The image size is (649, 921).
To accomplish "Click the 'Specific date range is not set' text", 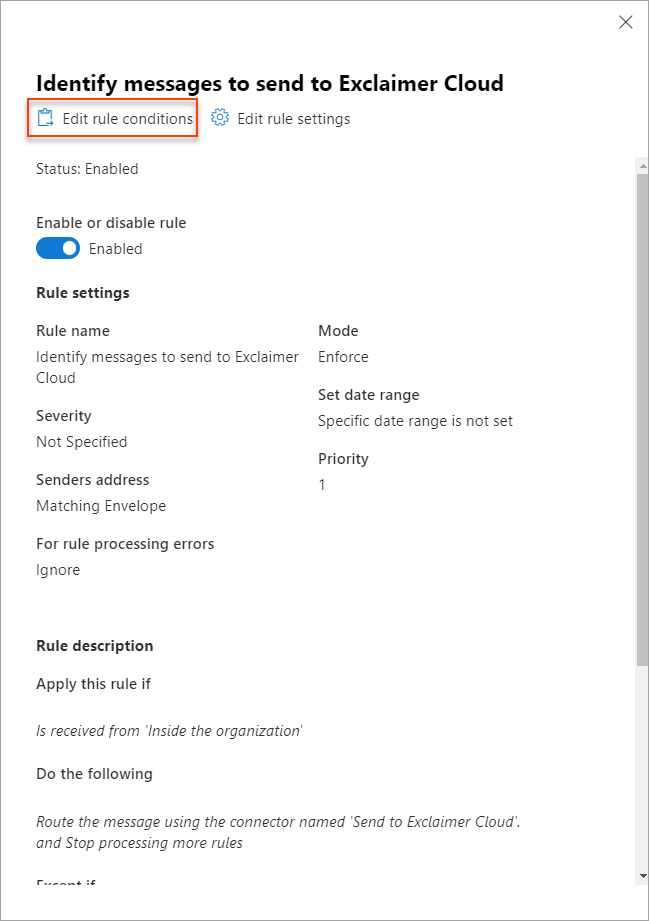I will [415, 421].
